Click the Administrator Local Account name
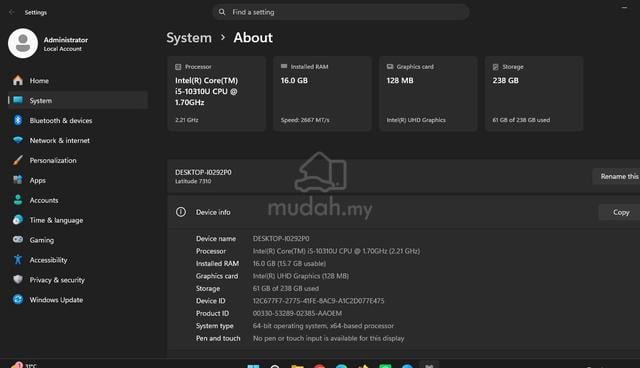This screenshot has height=368, width=640. click(66, 44)
